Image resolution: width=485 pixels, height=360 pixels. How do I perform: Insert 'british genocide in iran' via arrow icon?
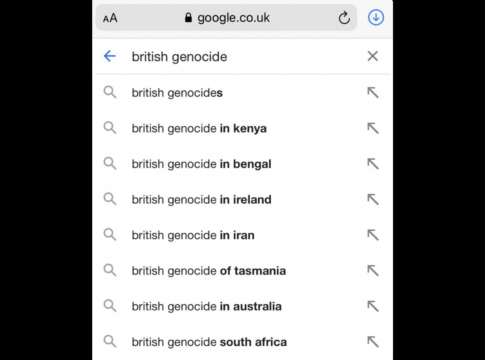click(x=373, y=235)
